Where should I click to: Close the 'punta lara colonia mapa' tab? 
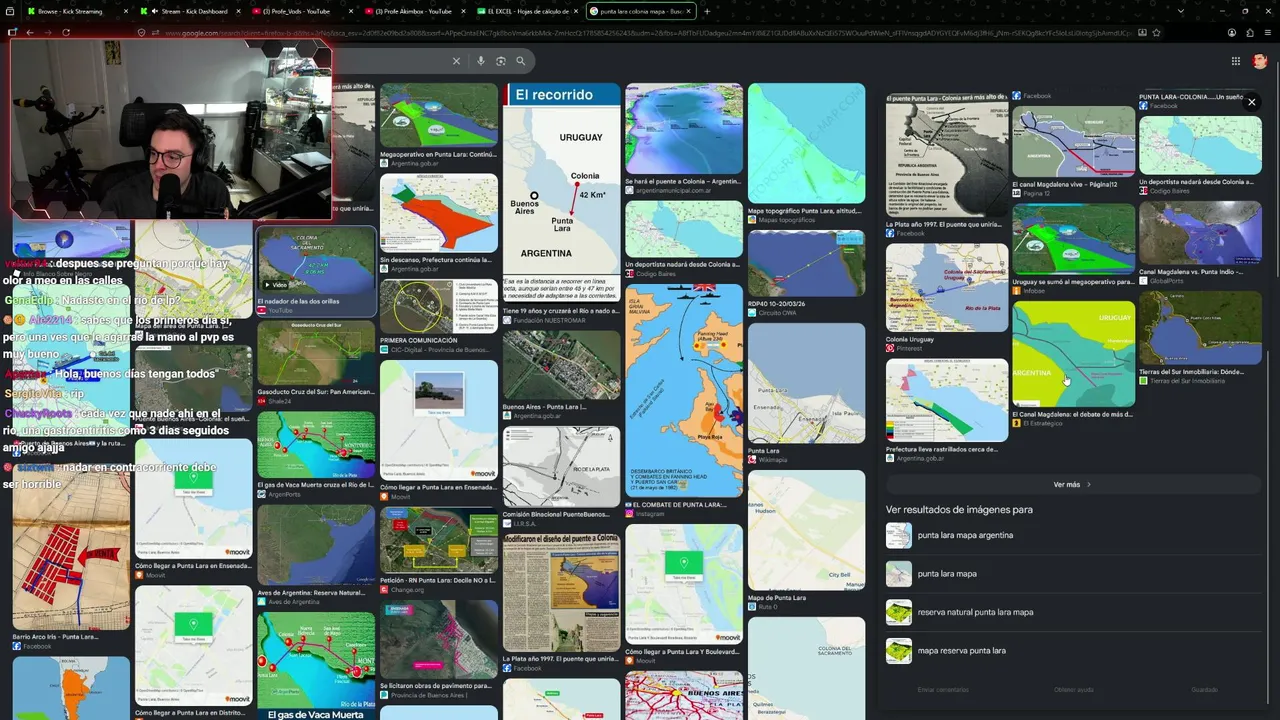click(688, 11)
